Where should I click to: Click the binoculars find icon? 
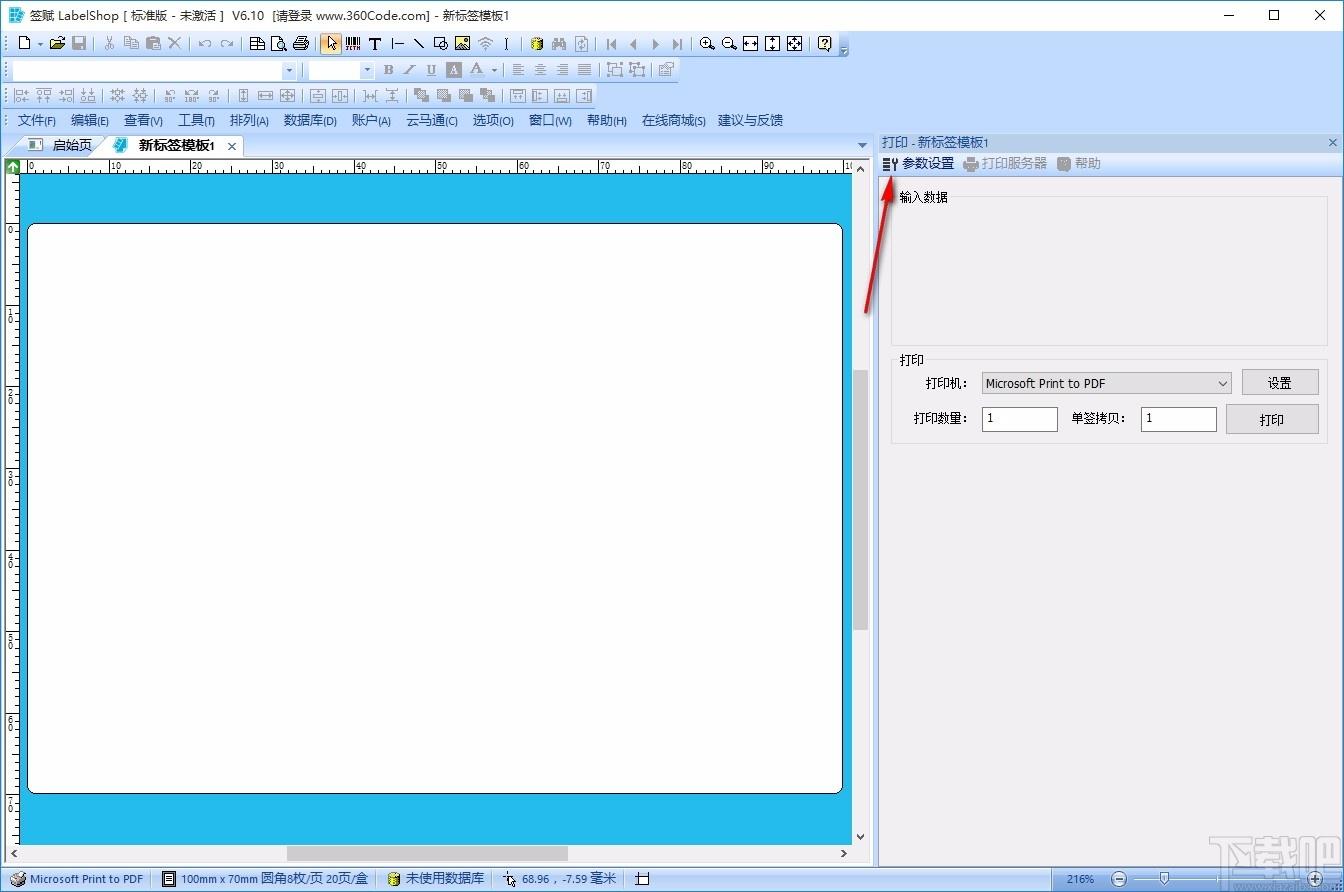click(x=559, y=43)
